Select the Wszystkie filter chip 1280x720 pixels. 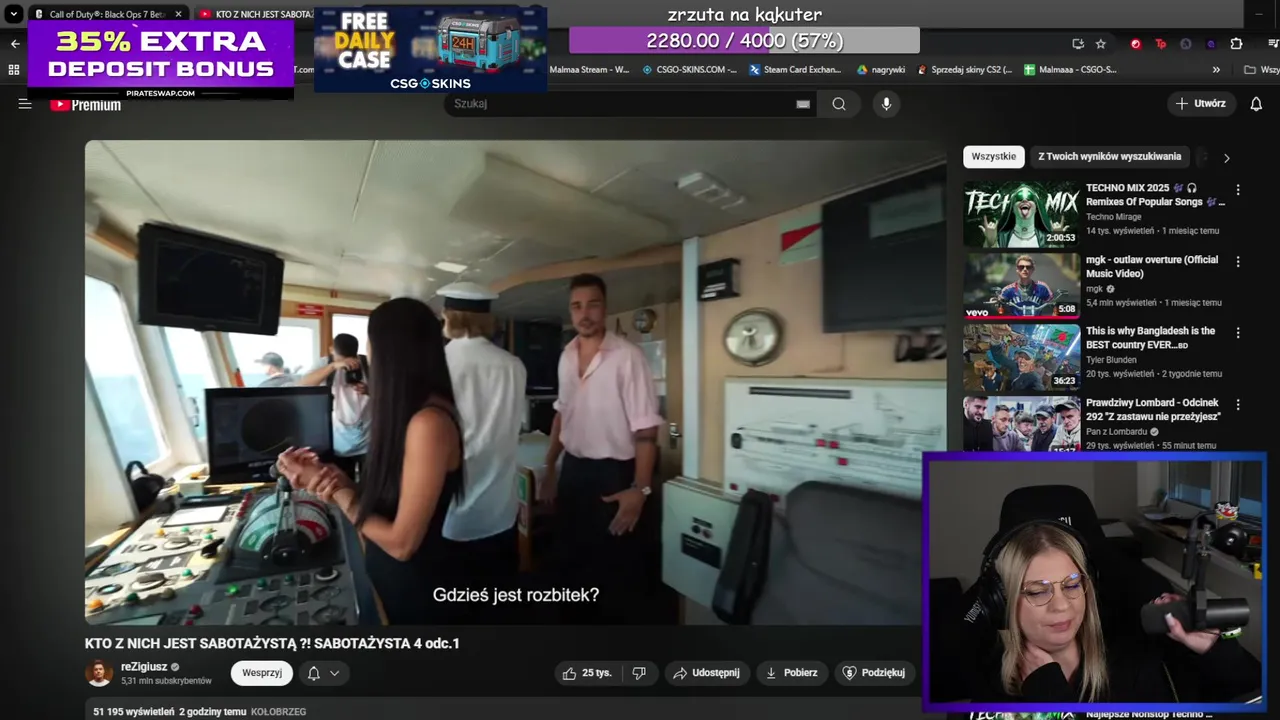tap(993, 157)
